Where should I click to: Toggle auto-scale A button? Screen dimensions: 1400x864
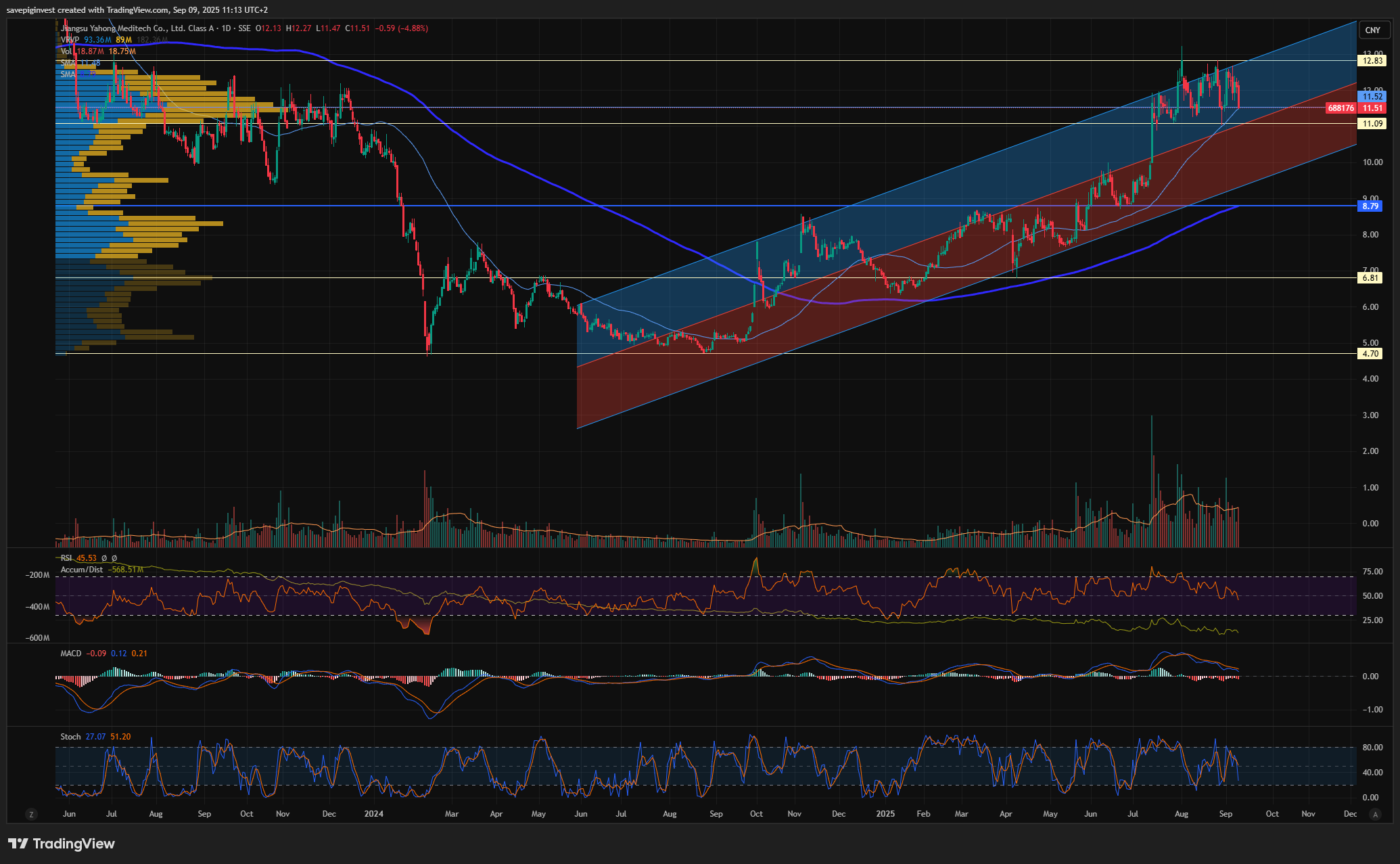1374,815
